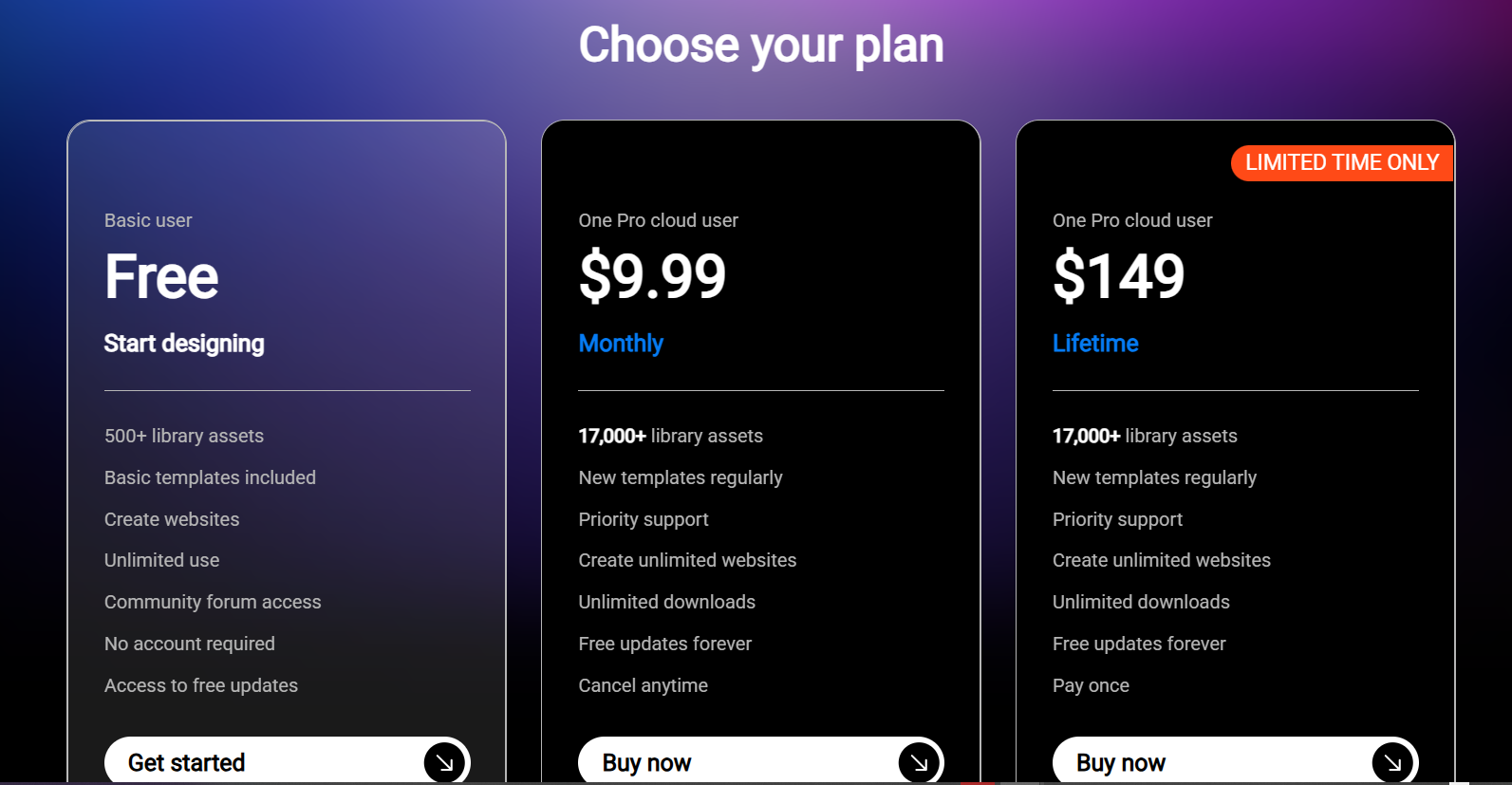Click the arrow icon on Get started
1512x785 pixels.
tap(444, 761)
